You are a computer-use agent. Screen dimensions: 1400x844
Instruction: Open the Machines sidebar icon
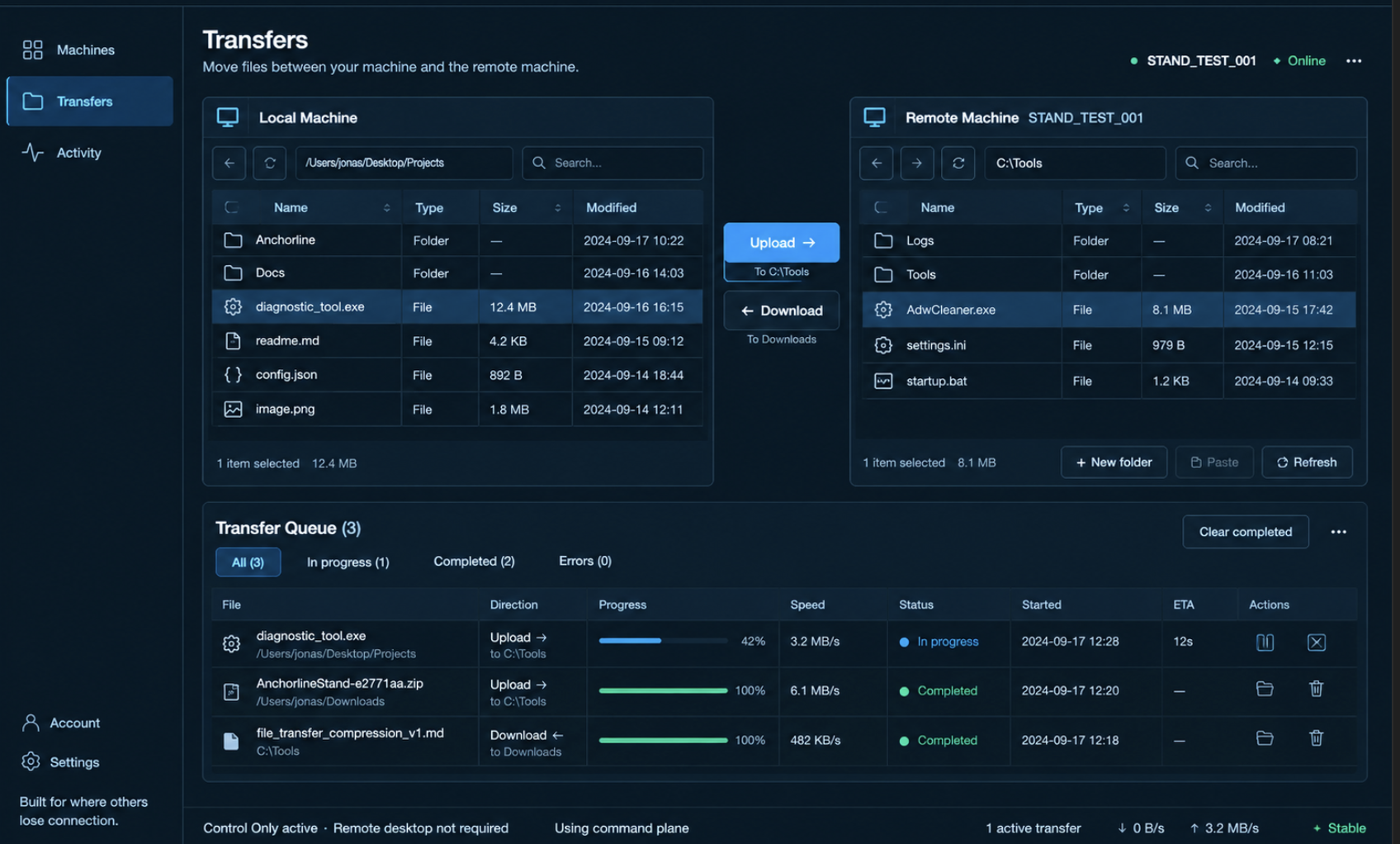[32, 50]
